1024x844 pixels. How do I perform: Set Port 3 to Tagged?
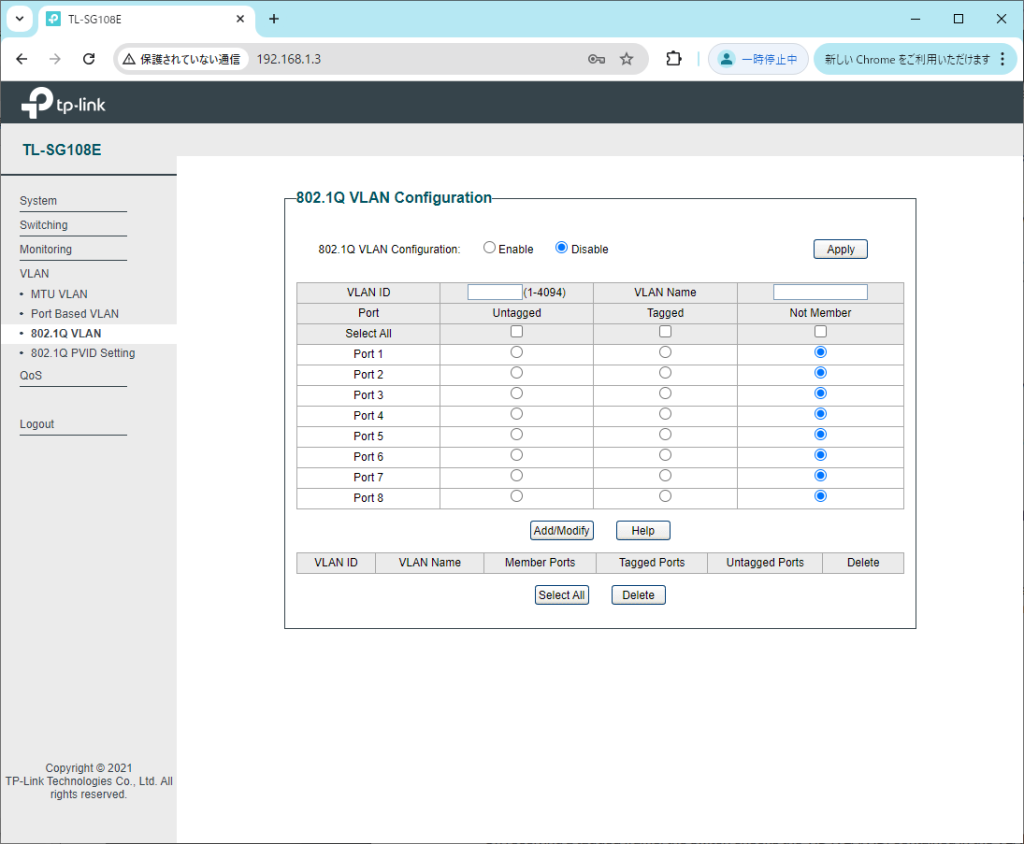(x=665, y=393)
